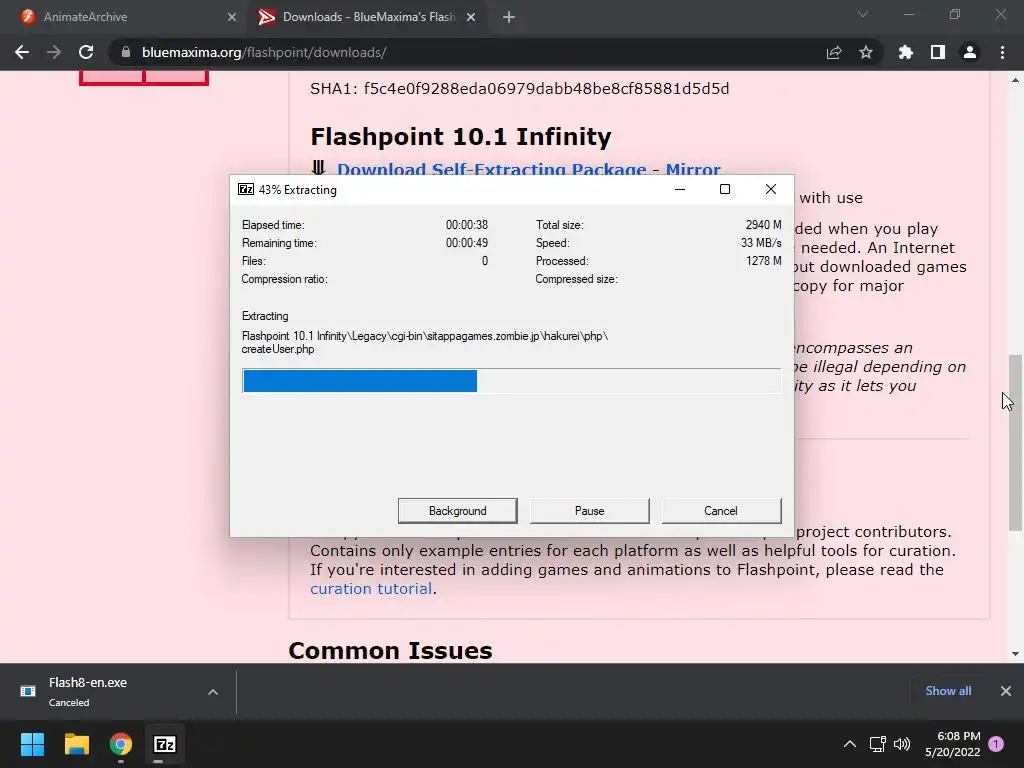Select the 7-Zip taskbar icon

[165, 744]
